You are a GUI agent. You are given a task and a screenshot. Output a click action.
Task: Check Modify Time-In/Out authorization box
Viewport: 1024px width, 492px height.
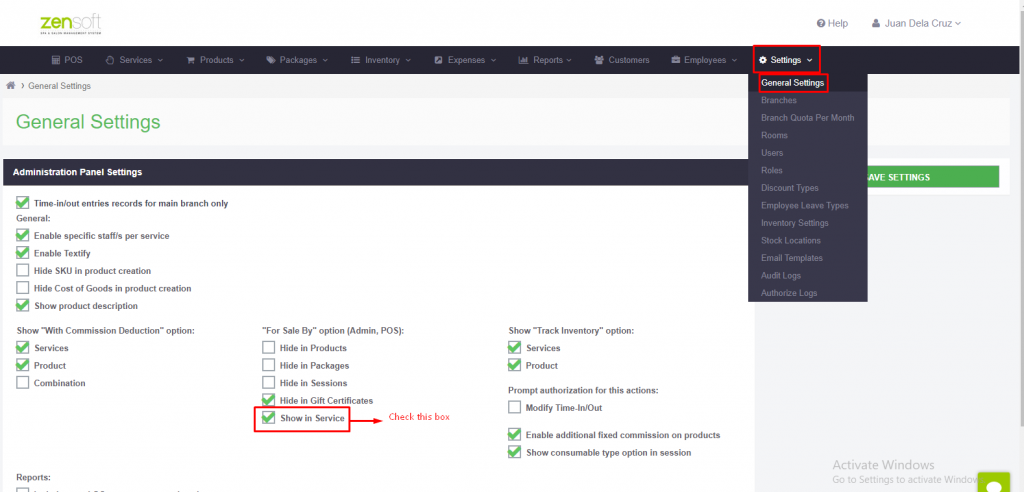click(x=515, y=408)
